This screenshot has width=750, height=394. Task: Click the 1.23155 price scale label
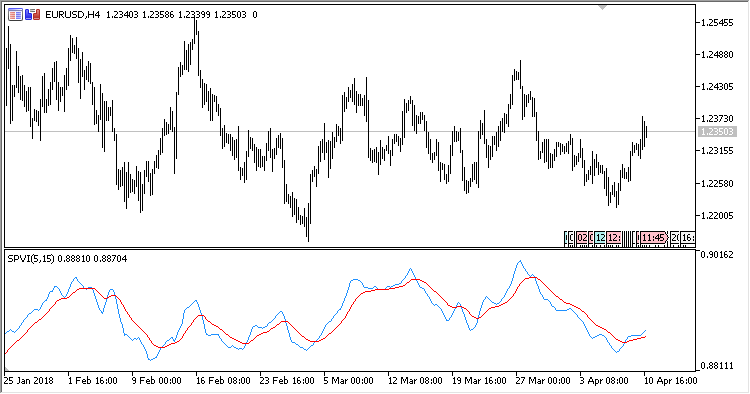(x=717, y=151)
